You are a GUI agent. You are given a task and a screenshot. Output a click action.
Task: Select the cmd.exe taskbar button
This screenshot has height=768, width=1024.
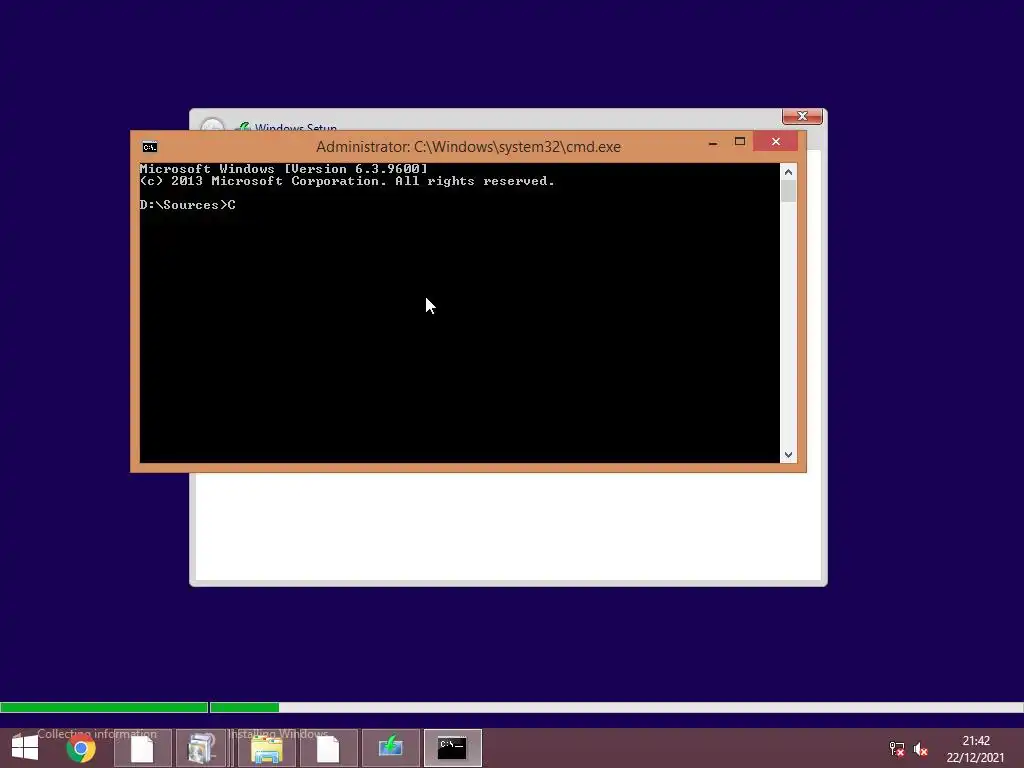pyautogui.click(x=453, y=748)
